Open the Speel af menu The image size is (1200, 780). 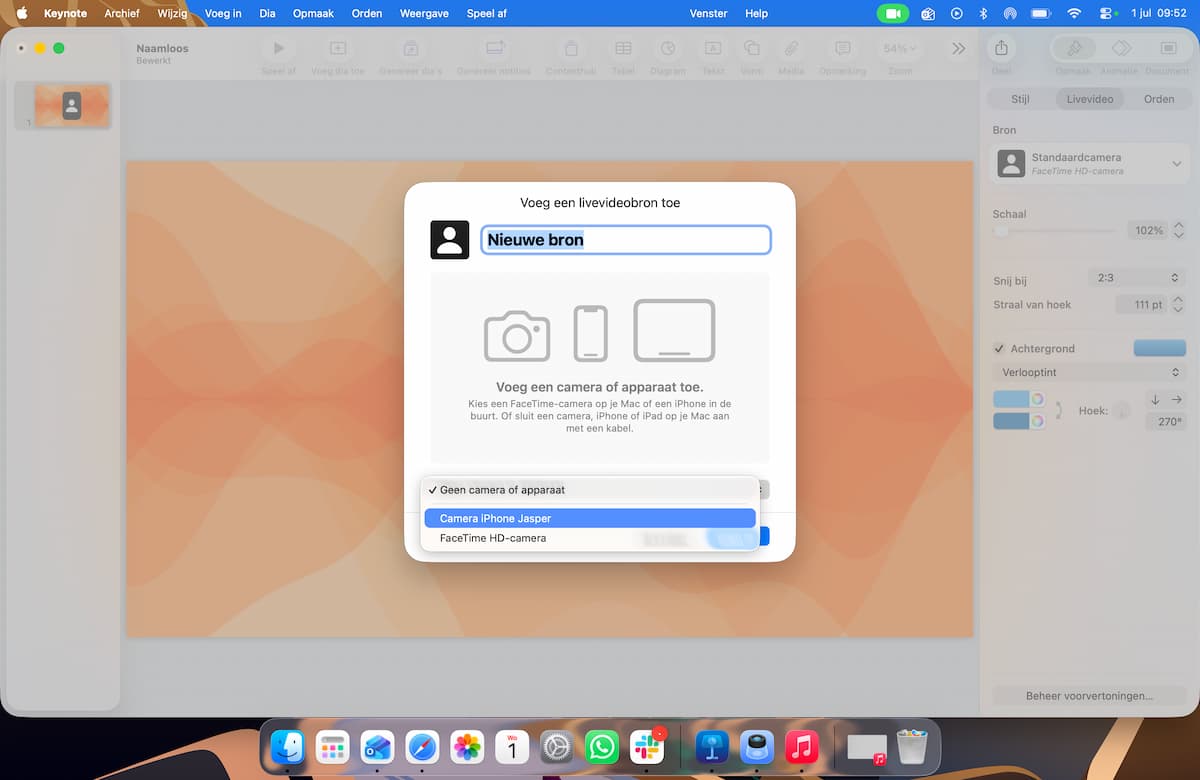pyautogui.click(x=487, y=13)
